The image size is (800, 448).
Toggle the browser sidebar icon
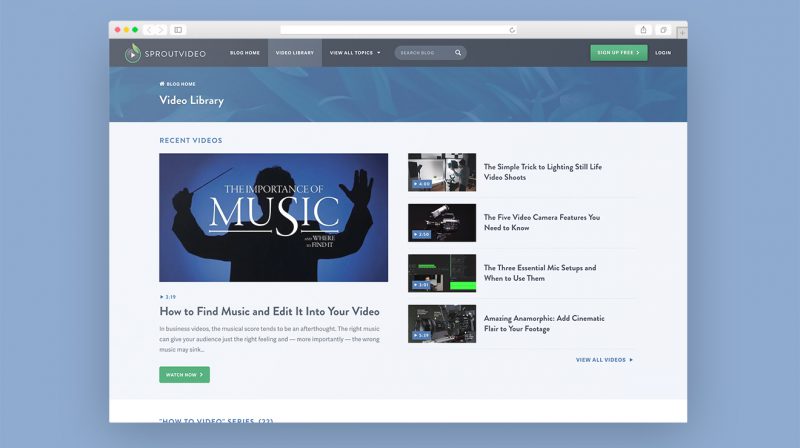(178, 30)
